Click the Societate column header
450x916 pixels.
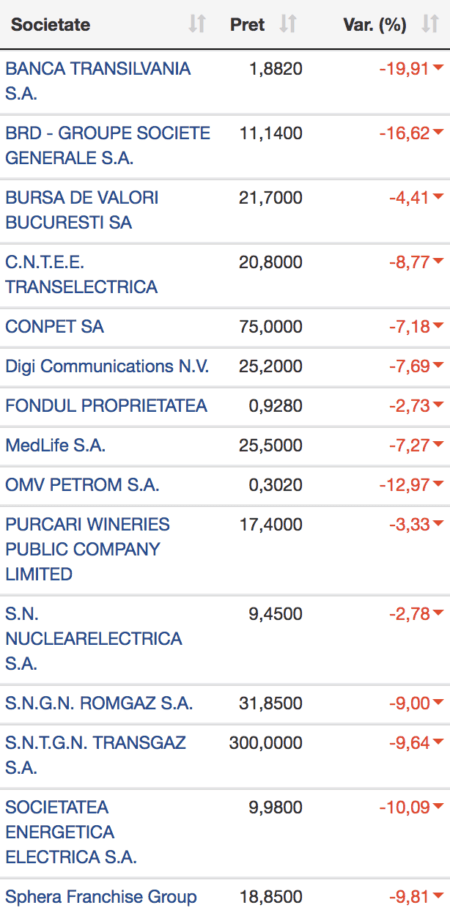[51, 25]
